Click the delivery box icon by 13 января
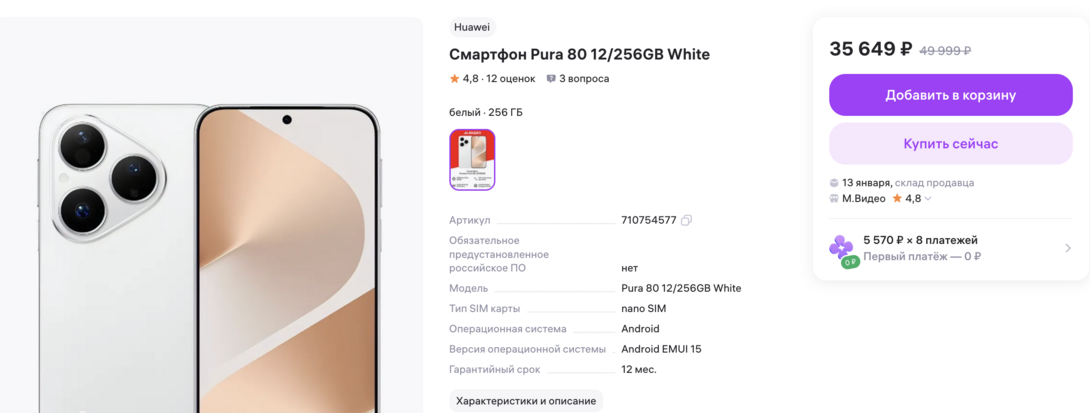This screenshot has width=1090, height=413. point(834,183)
